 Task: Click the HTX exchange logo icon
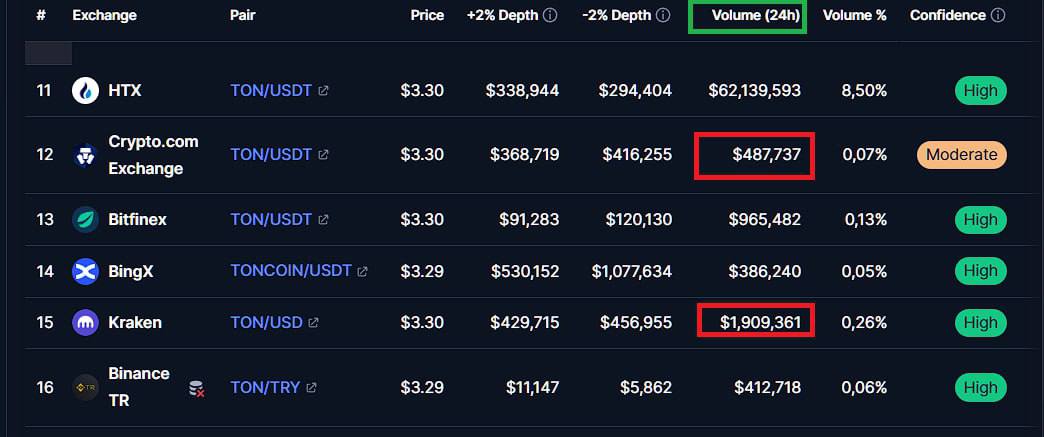[x=85, y=91]
